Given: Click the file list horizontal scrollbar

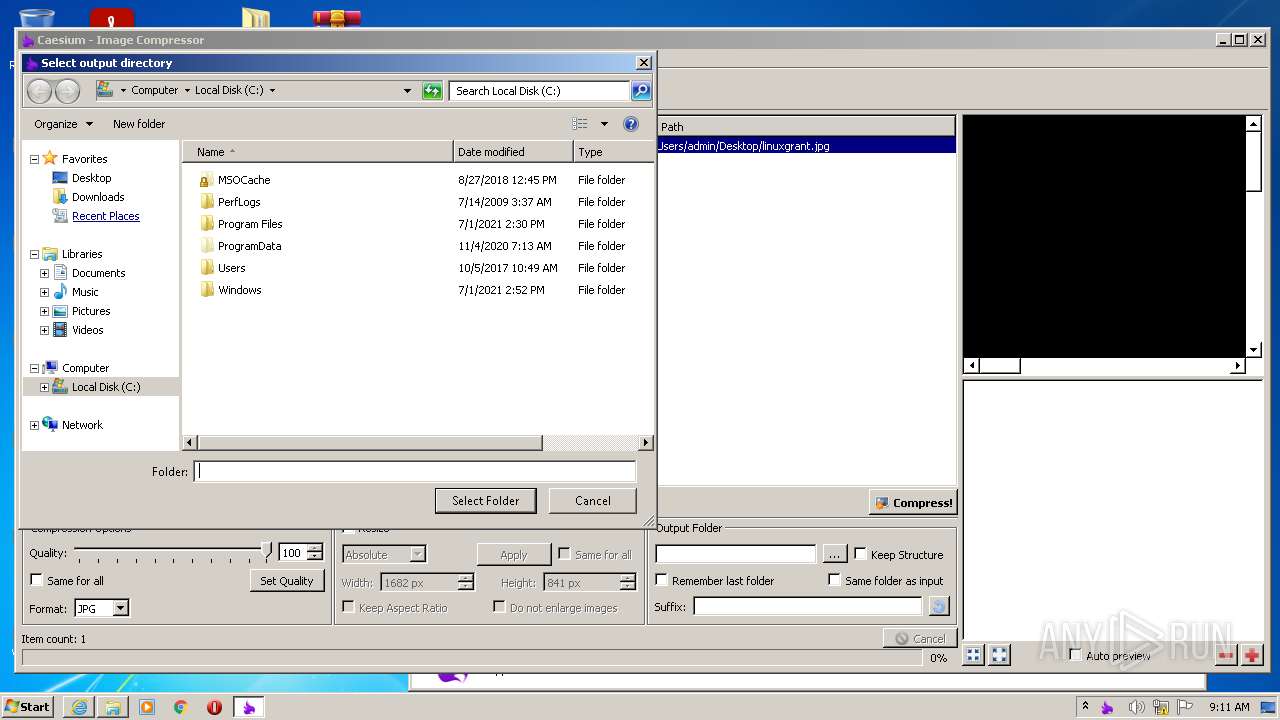Looking at the screenshot, I should click(370, 442).
